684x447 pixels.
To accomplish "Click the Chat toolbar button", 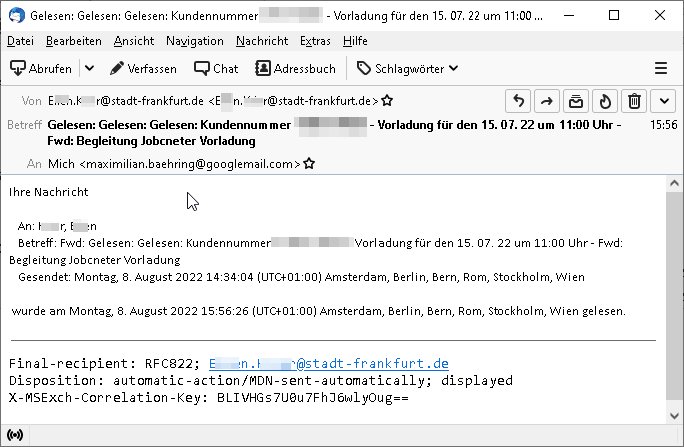I will (216, 68).
